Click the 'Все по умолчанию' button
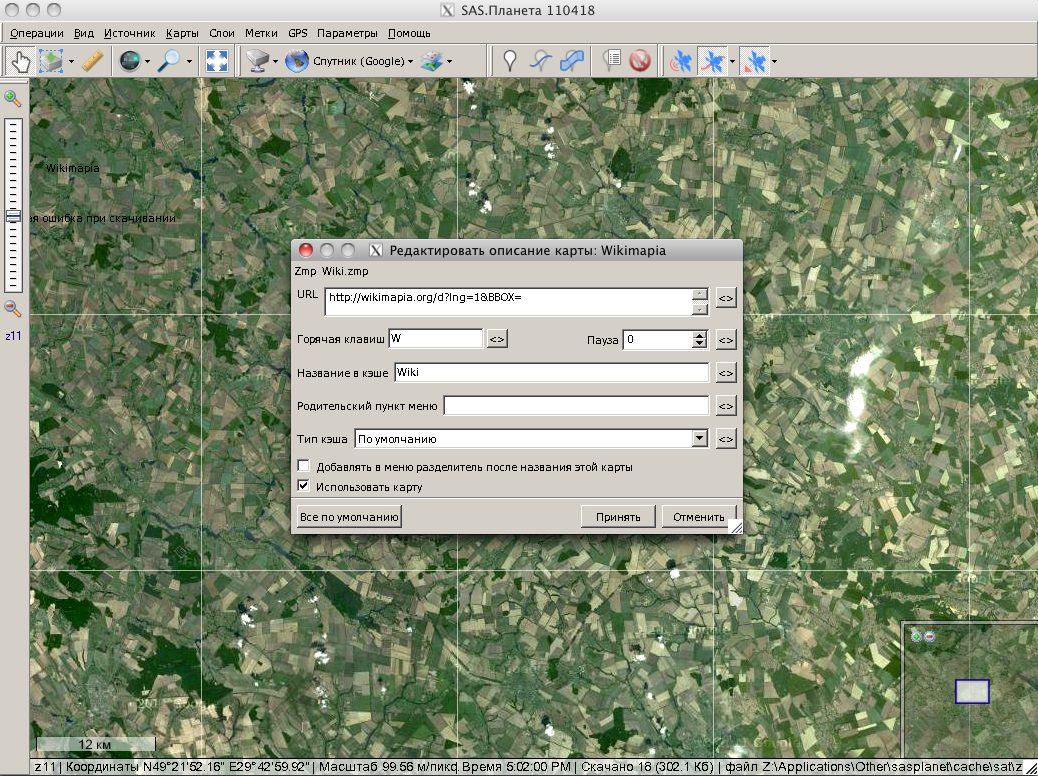The image size is (1038, 776). click(349, 517)
